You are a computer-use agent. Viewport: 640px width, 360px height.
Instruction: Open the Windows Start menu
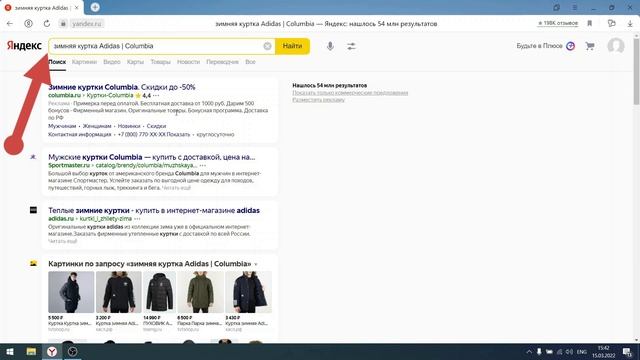[x=10, y=351]
